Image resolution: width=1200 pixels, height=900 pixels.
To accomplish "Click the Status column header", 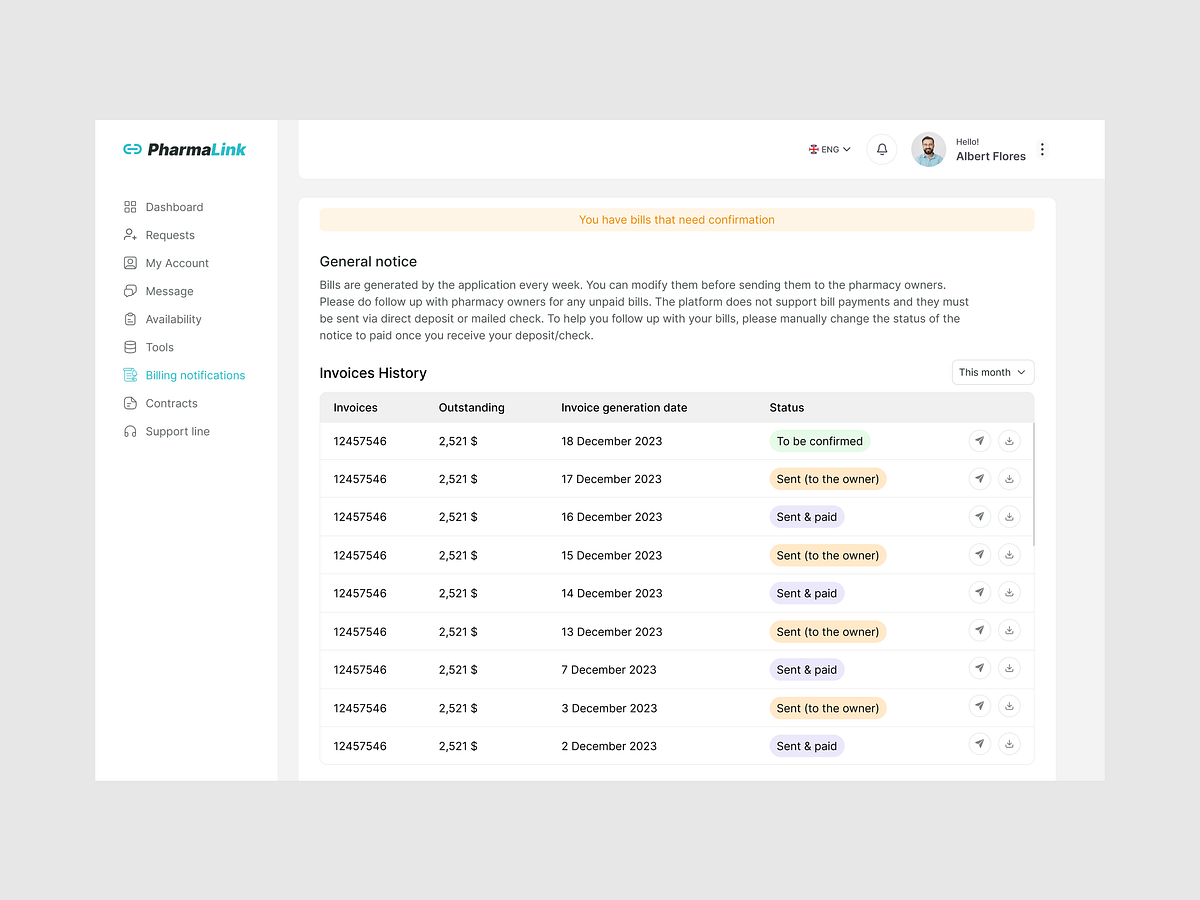I will (787, 408).
